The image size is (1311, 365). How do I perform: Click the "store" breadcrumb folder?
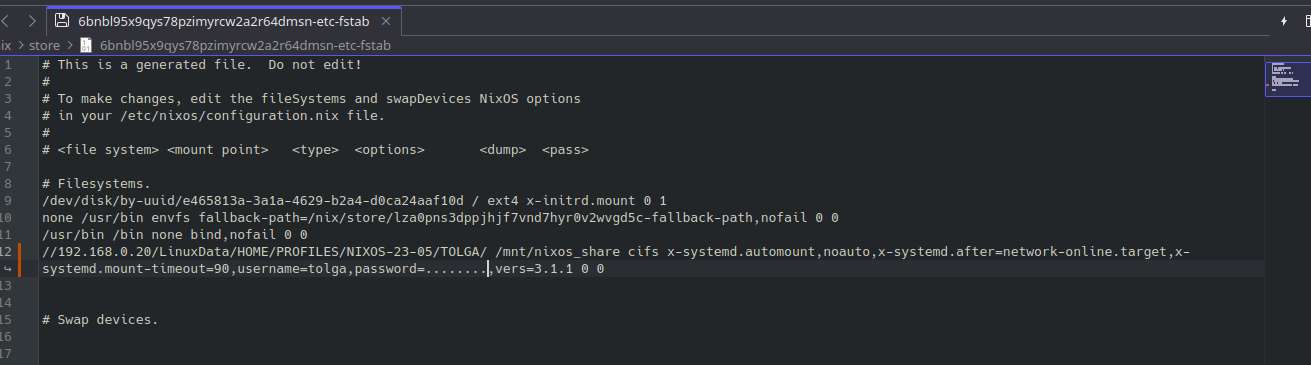(44, 45)
